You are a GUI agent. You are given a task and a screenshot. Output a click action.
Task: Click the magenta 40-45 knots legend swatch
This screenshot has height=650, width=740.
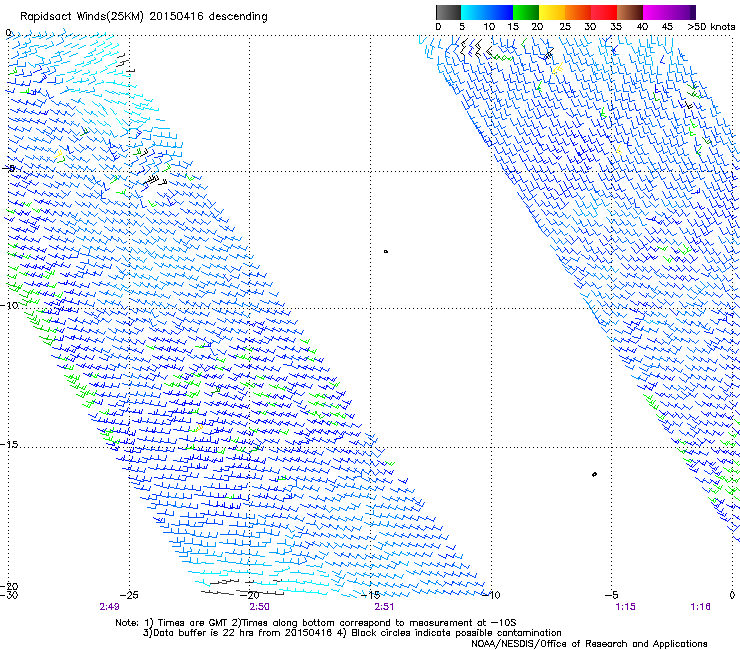click(x=656, y=12)
